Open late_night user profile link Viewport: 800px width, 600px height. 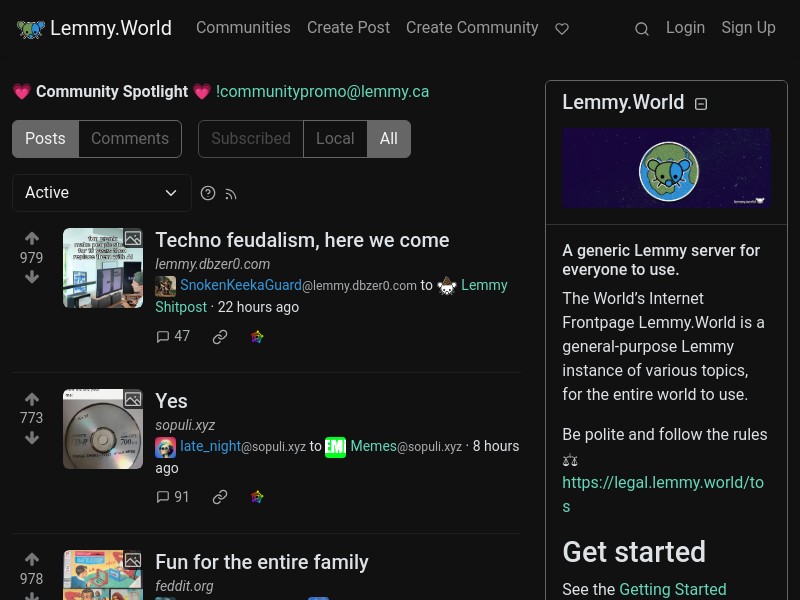coord(210,446)
